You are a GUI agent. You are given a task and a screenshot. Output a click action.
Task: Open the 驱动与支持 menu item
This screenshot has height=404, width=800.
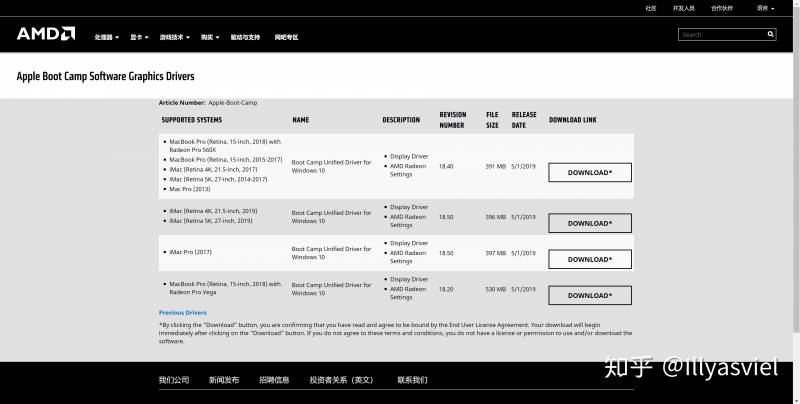(x=245, y=37)
